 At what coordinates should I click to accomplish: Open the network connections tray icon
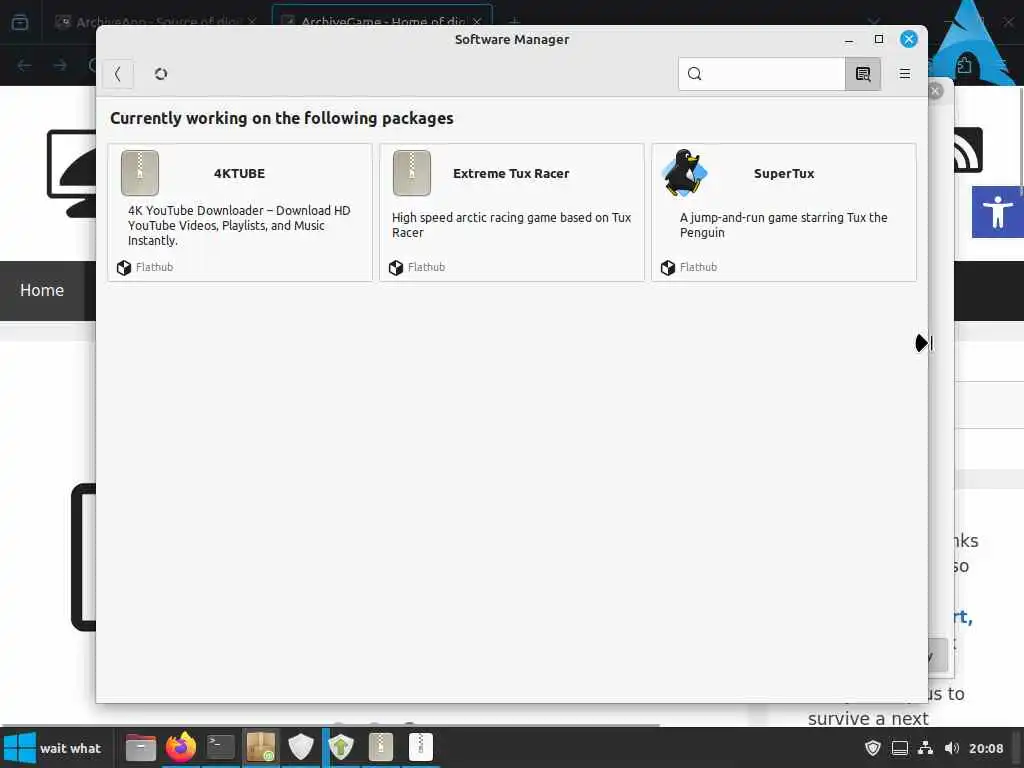(x=925, y=748)
